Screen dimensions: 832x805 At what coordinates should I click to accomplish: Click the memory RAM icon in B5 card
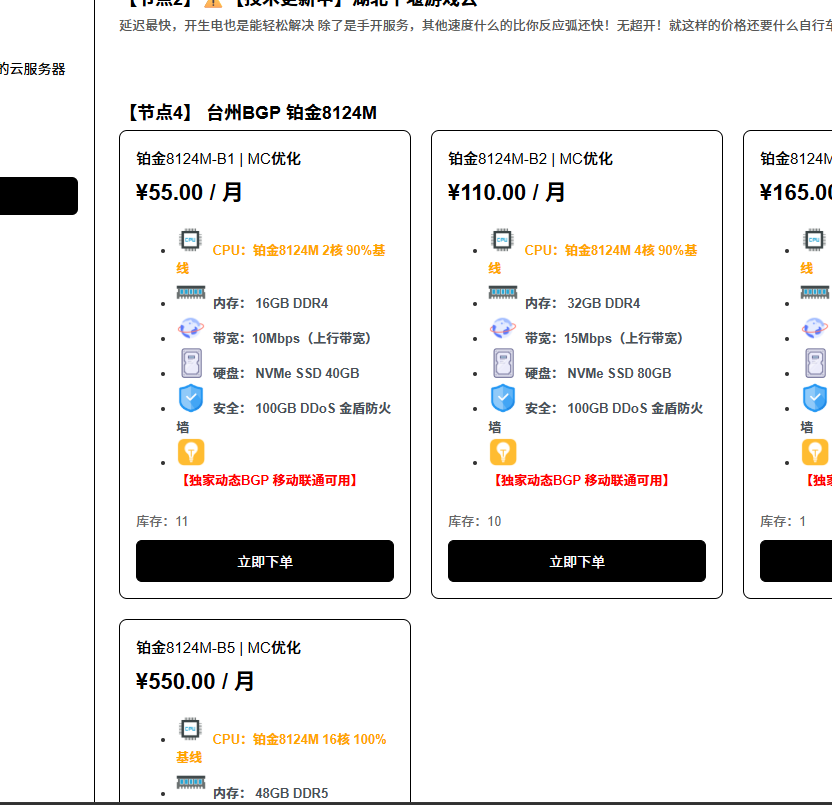point(190,782)
